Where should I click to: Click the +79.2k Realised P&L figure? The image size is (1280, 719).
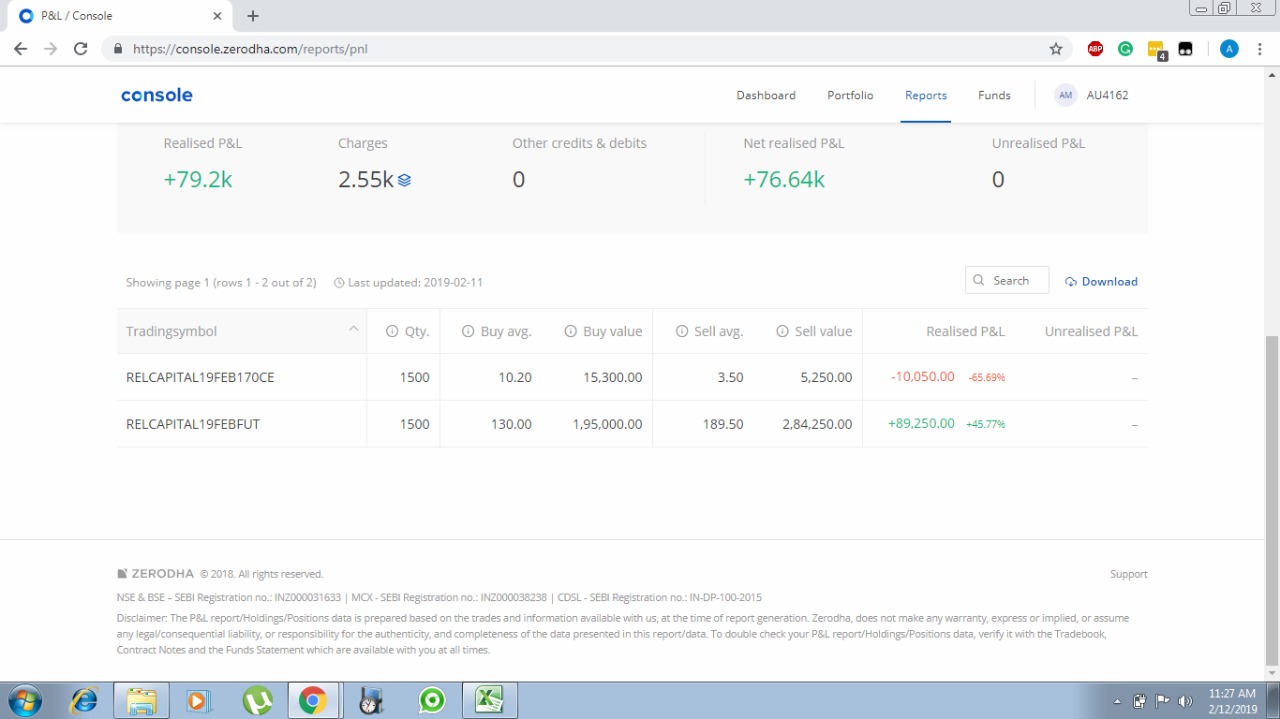click(198, 180)
